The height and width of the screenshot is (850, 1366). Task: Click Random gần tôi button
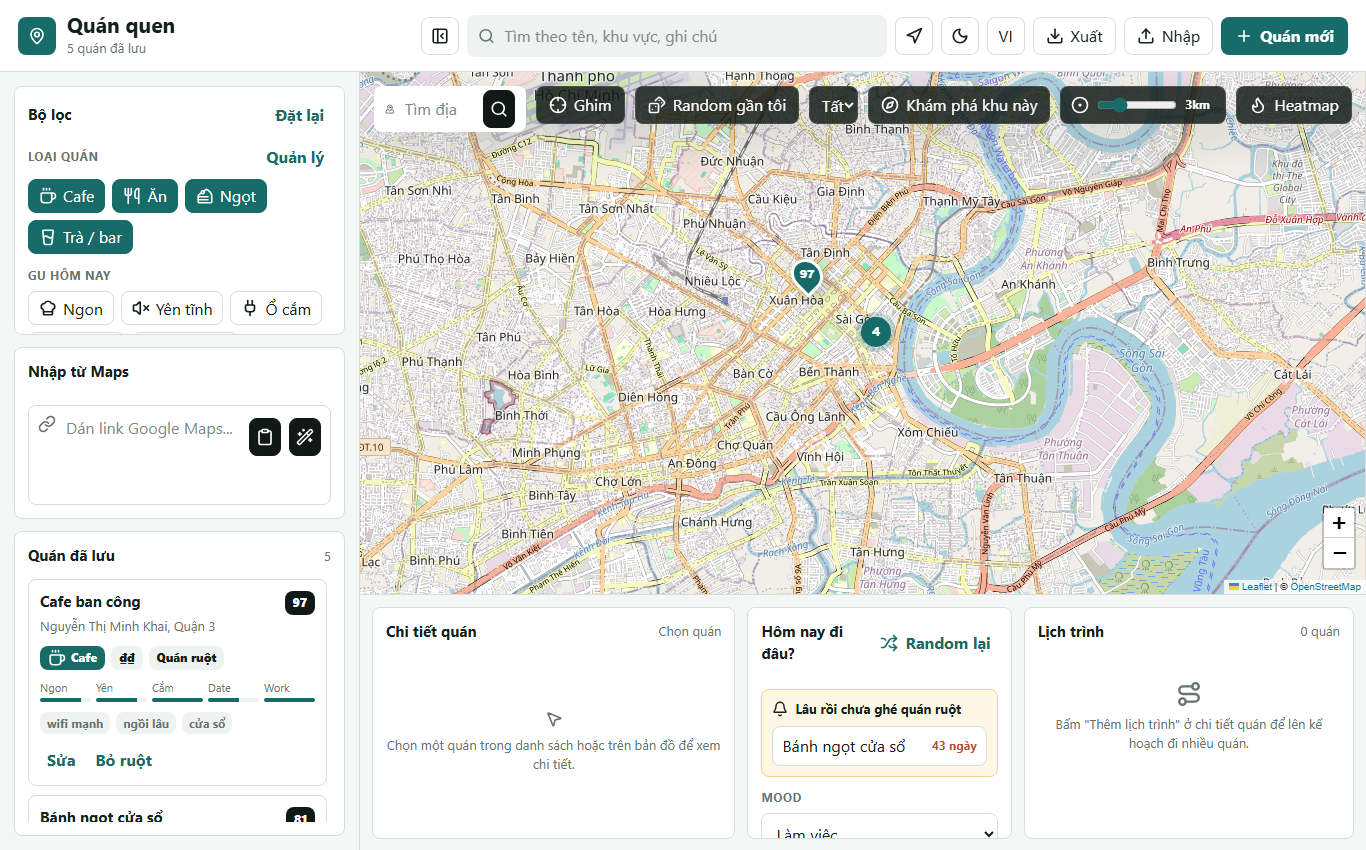(717, 105)
